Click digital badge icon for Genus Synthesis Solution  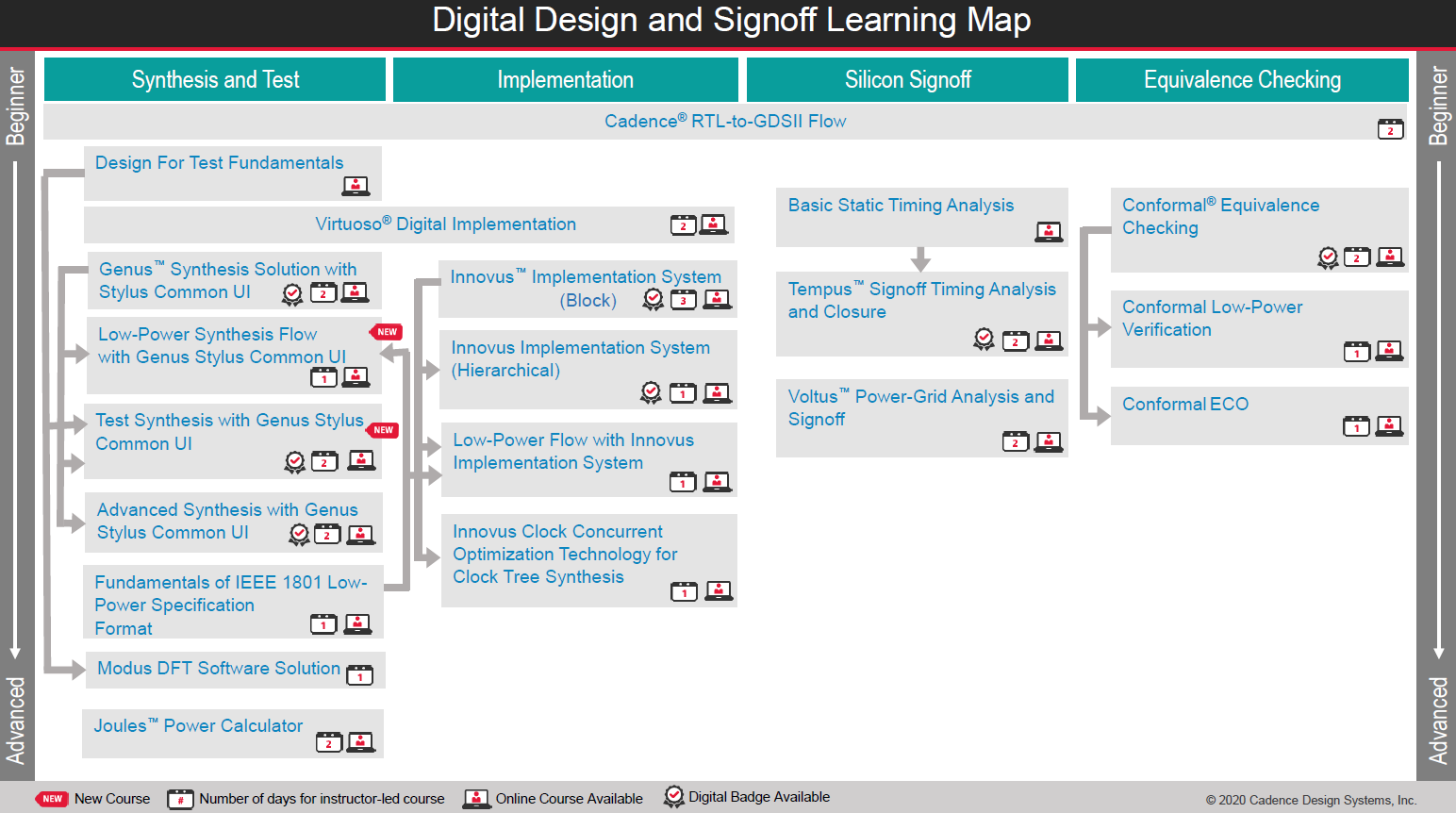[x=292, y=294]
